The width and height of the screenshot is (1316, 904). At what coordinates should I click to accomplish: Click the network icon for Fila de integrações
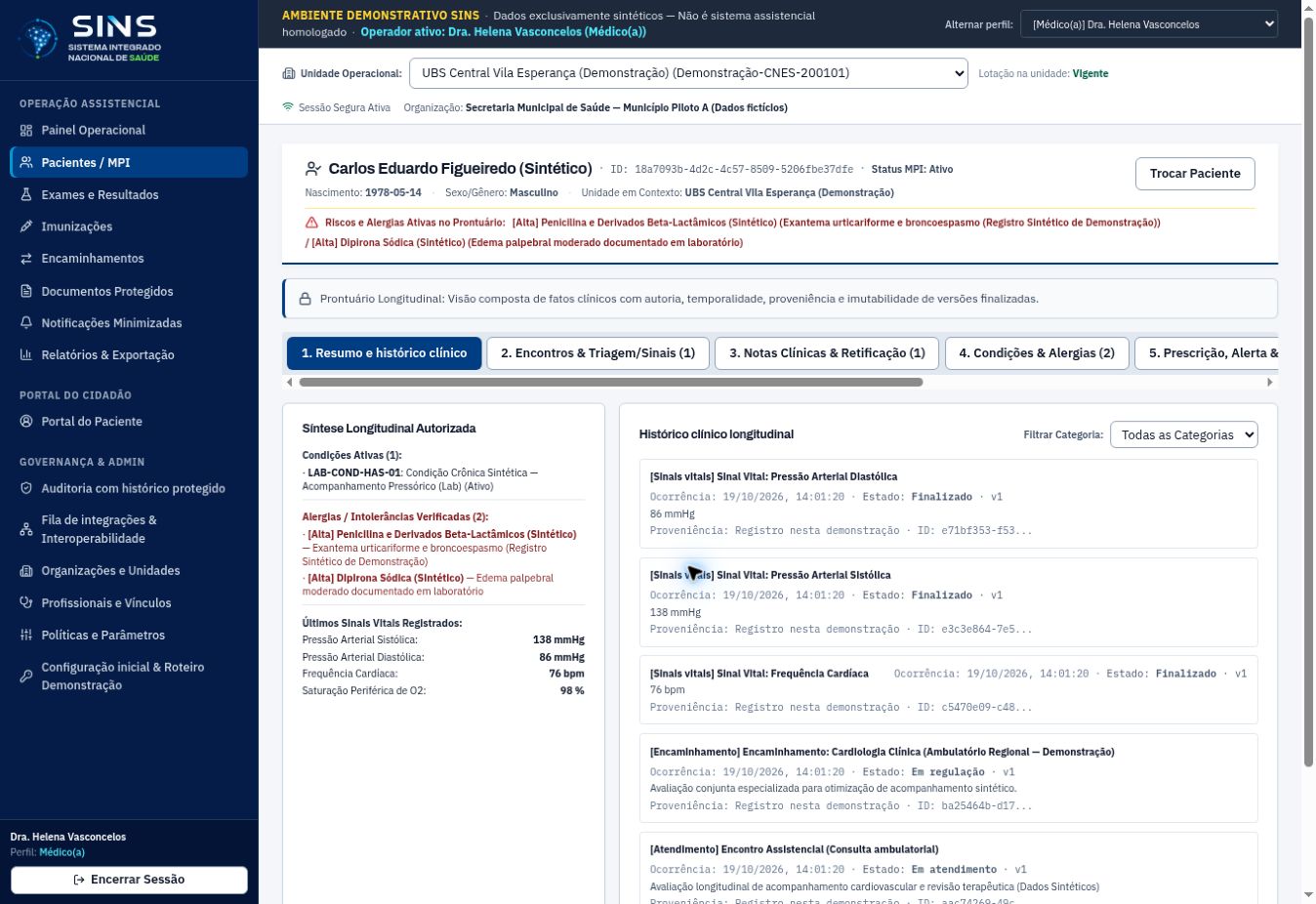click(x=26, y=529)
